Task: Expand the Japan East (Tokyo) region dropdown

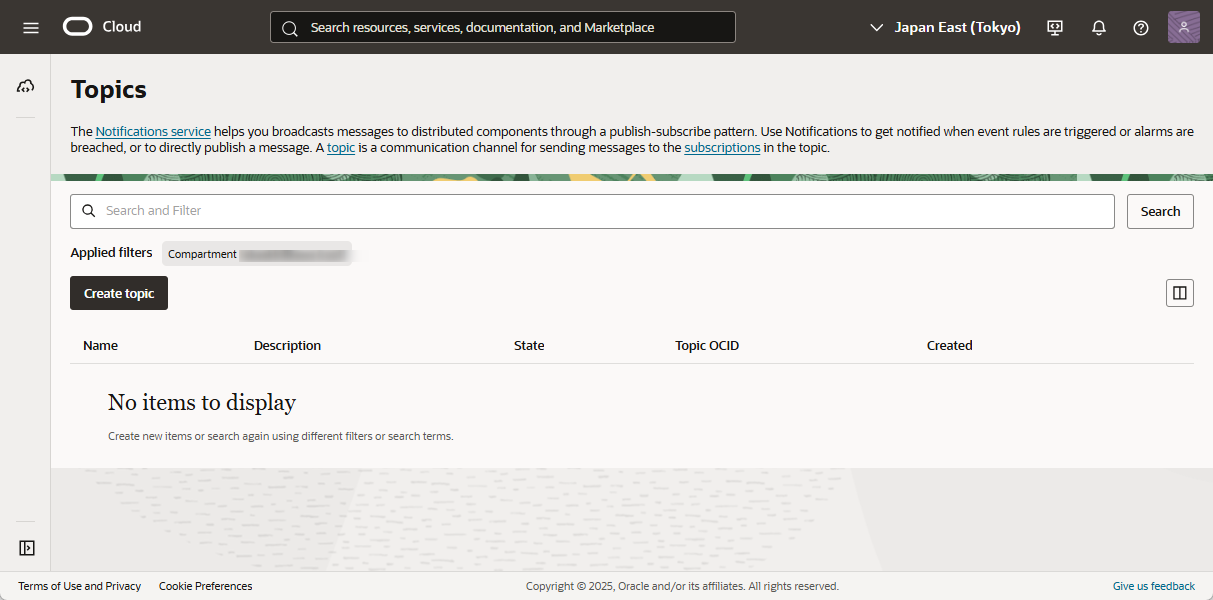Action: click(945, 27)
